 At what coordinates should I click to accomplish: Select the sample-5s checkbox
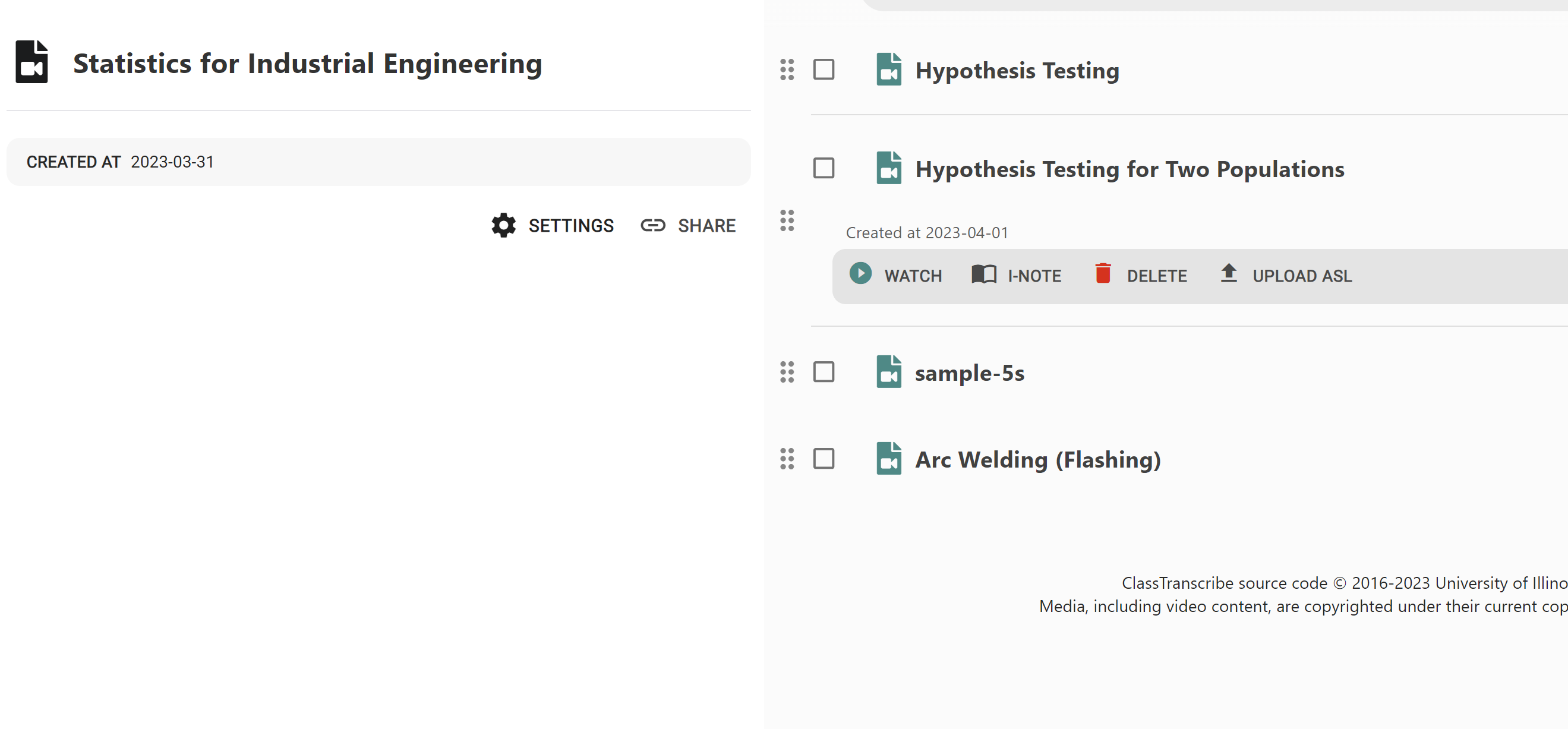click(824, 372)
